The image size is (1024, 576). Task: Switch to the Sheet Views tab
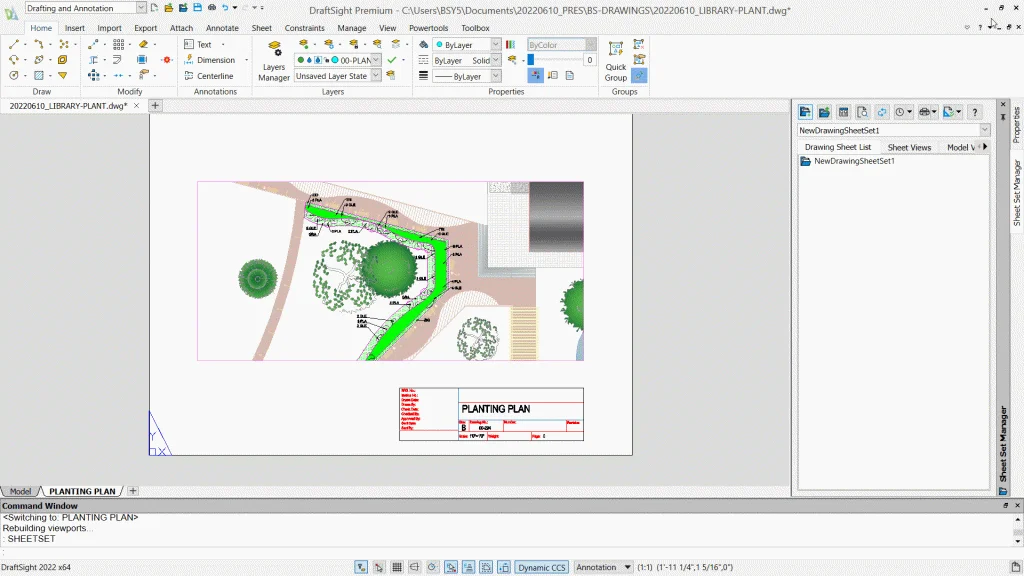point(909,147)
